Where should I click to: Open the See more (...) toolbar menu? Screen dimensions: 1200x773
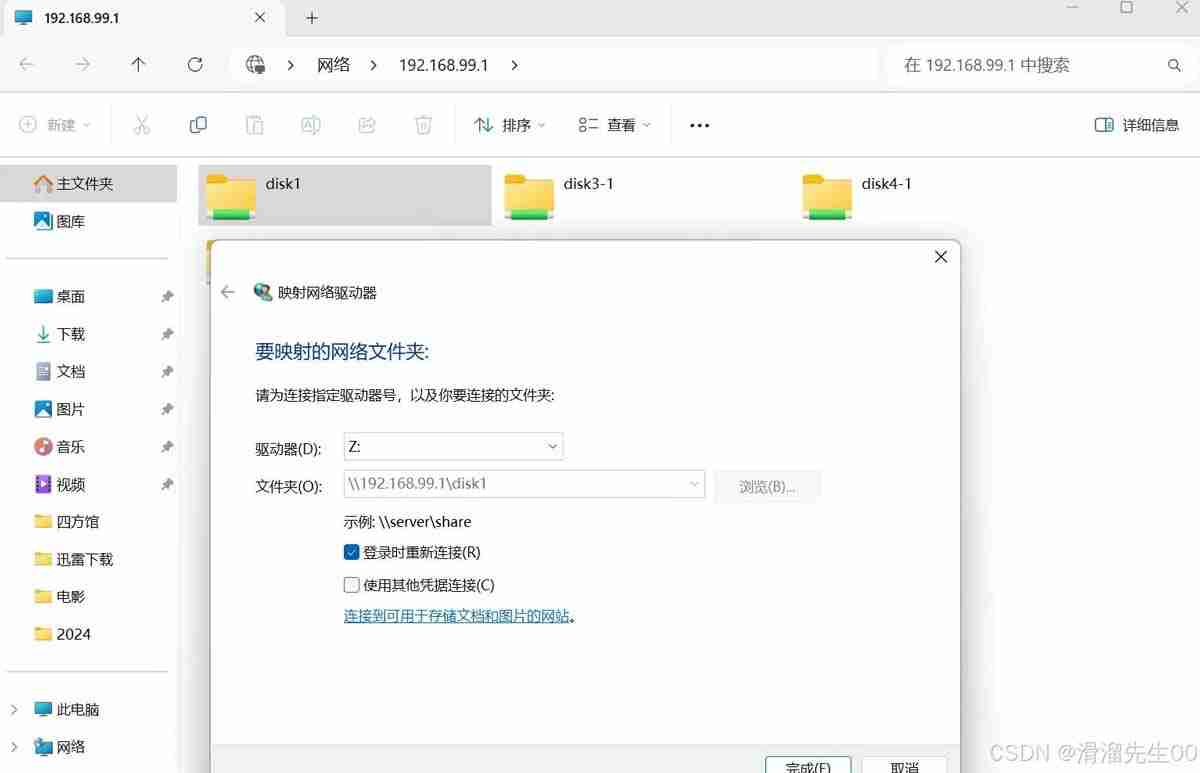(698, 124)
